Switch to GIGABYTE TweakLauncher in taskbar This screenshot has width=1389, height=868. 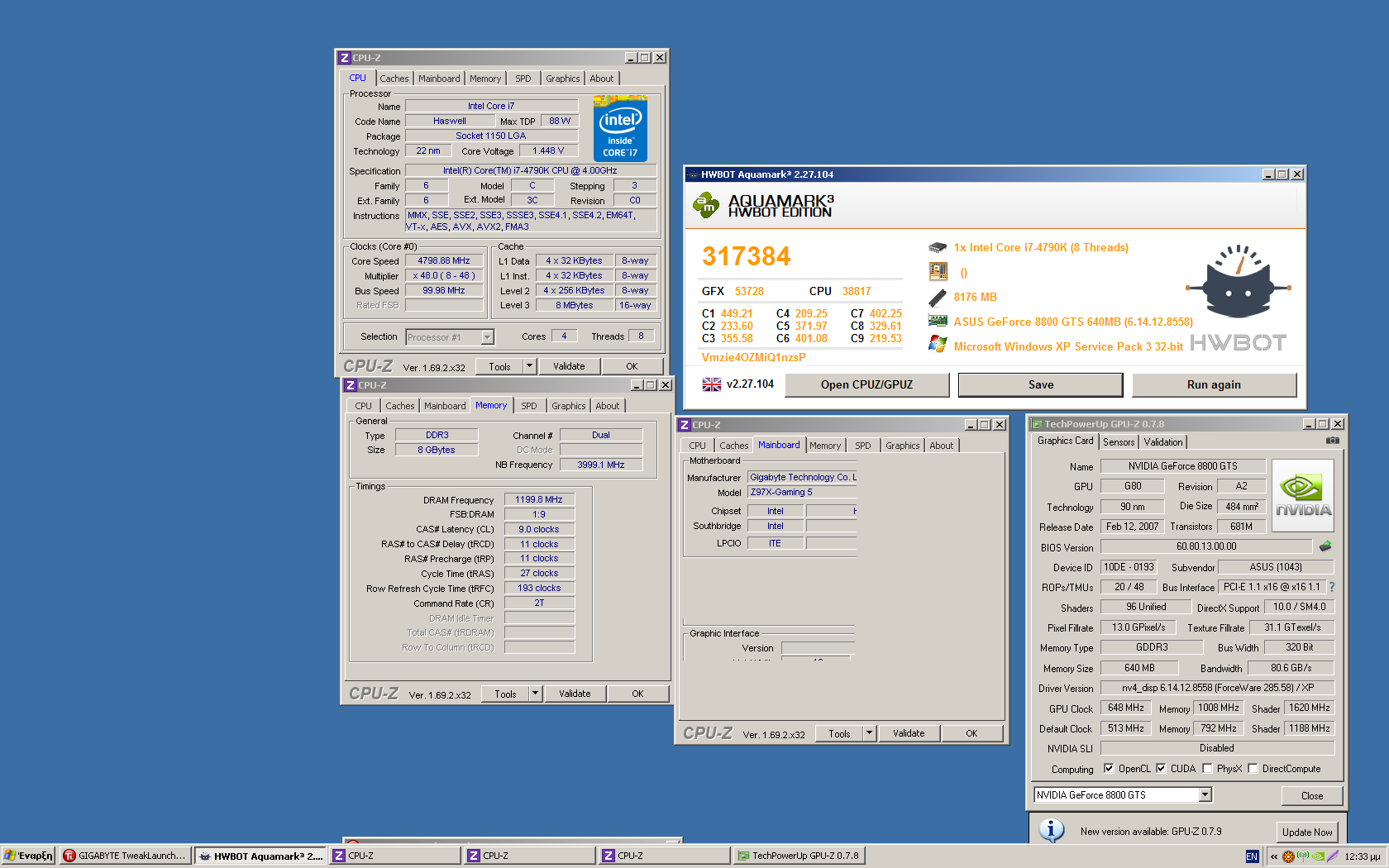[125, 856]
